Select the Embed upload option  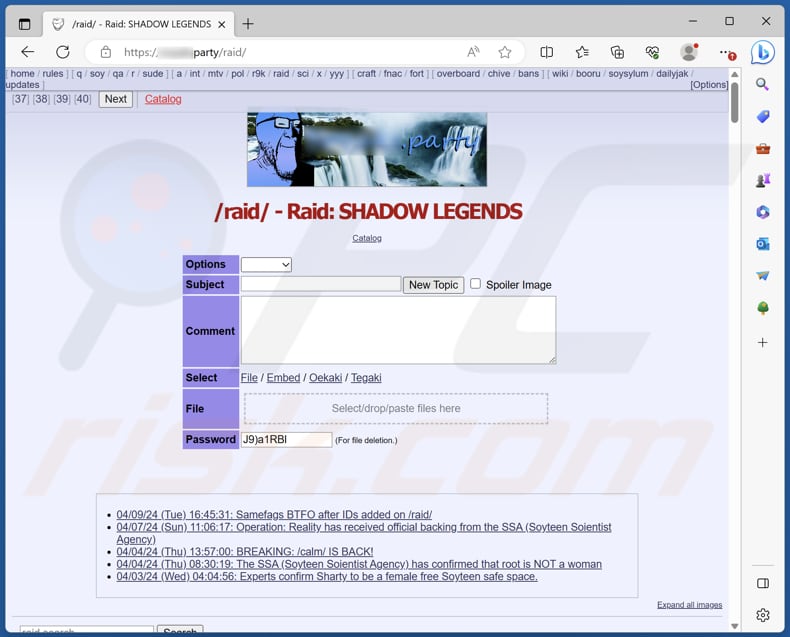pos(283,378)
